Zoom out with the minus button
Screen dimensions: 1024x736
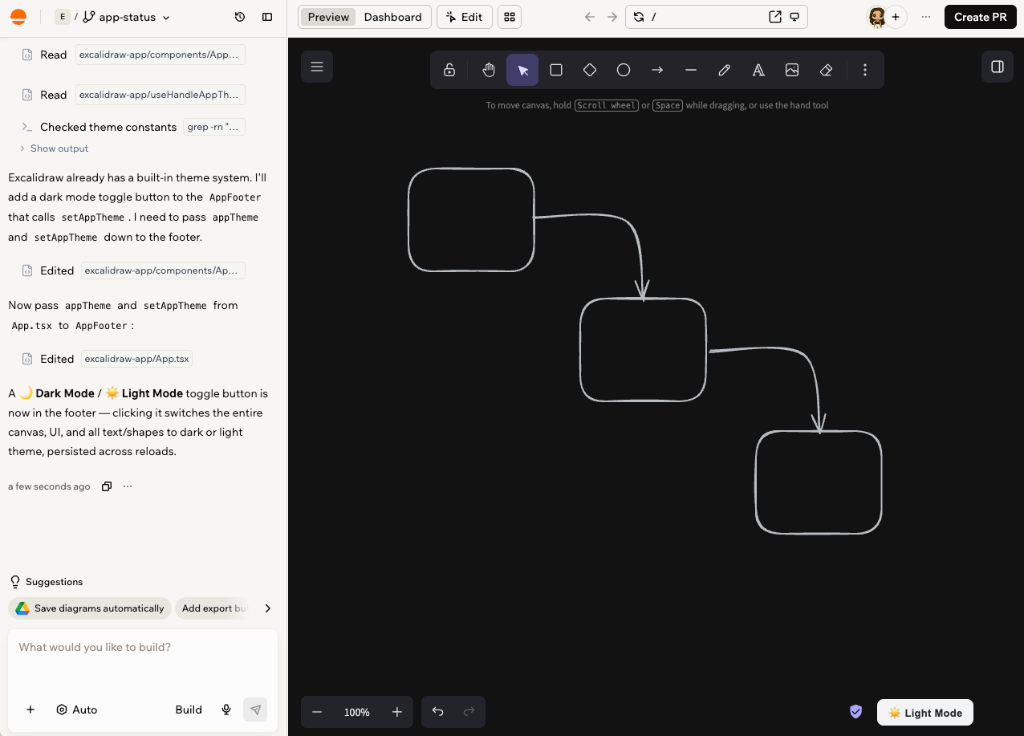coord(317,712)
